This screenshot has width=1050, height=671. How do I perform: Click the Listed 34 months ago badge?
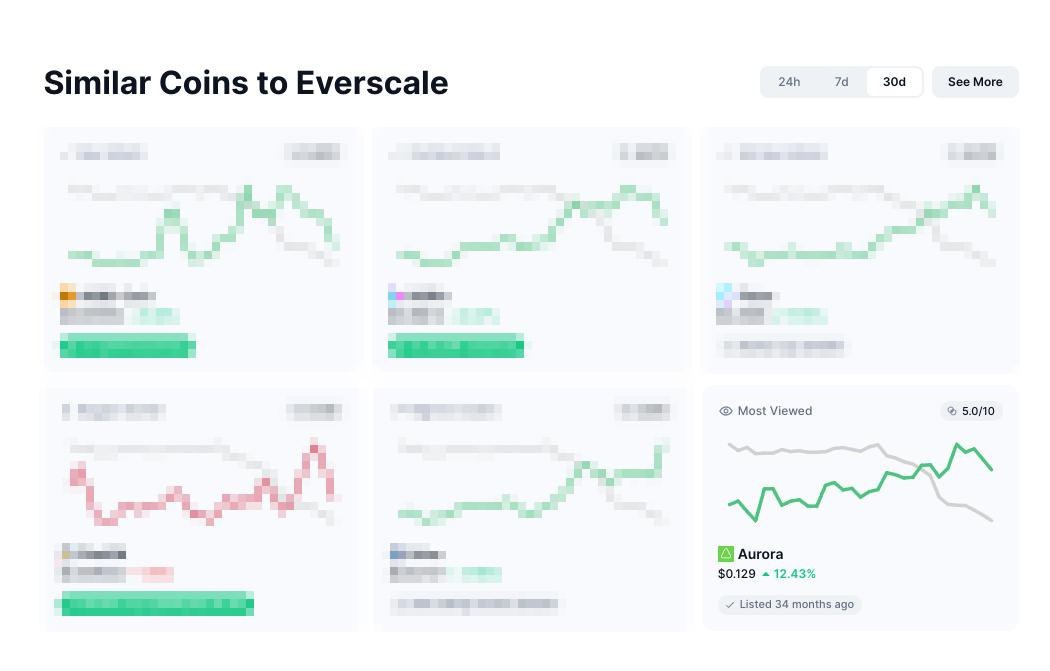pyautogui.click(x=790, y=605)
